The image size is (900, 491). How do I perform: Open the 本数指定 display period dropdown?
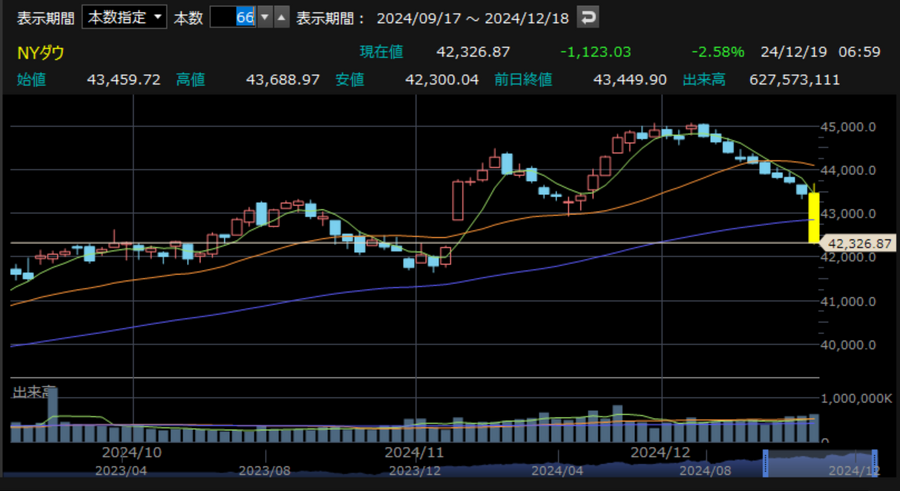124,17
